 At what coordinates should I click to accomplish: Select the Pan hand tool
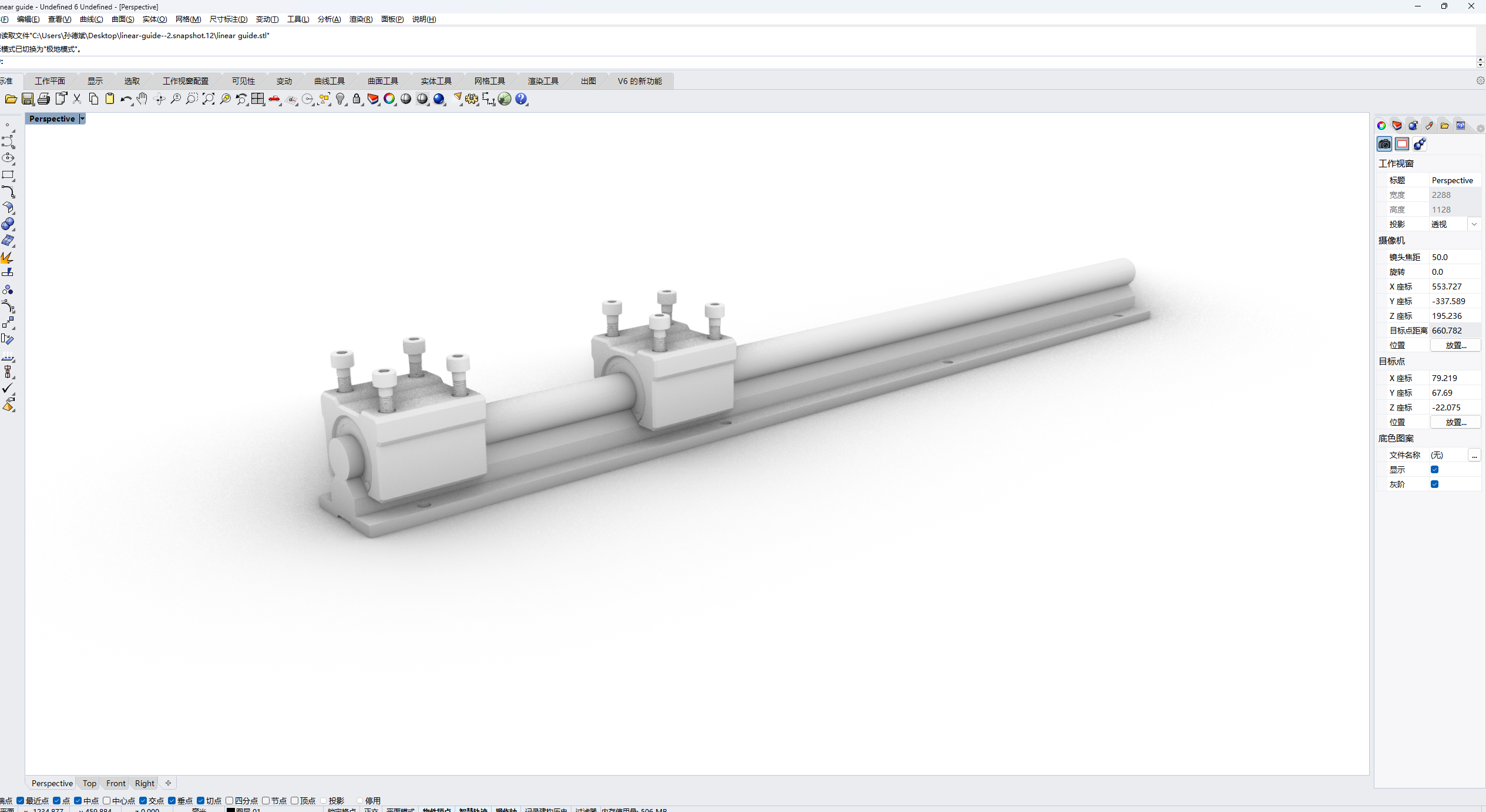point(142,99)
